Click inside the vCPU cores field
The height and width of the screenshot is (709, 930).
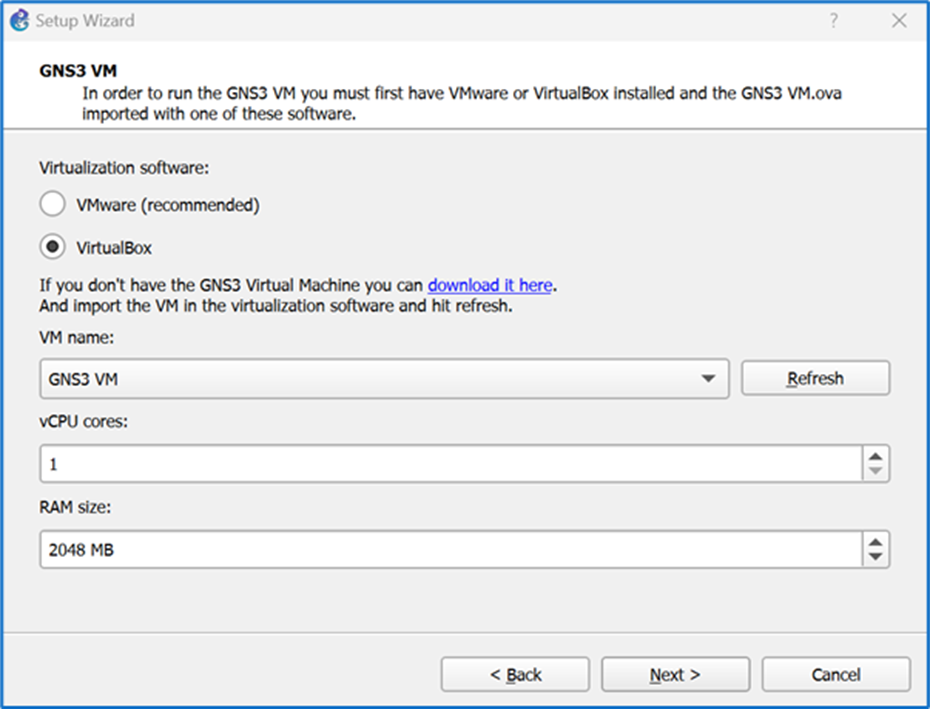tap(451, 463)
